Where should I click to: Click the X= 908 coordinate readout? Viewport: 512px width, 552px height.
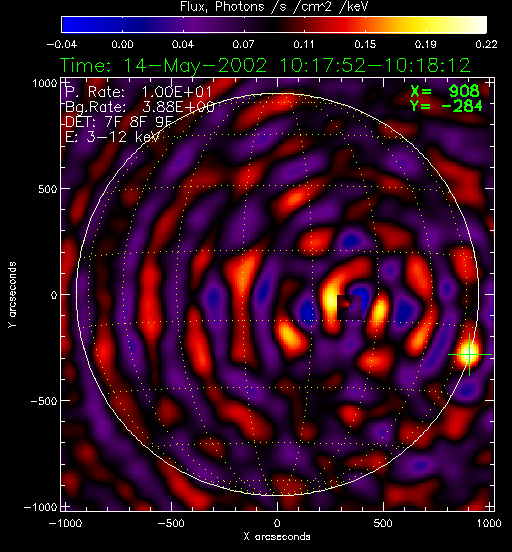[x=445, y=92]
